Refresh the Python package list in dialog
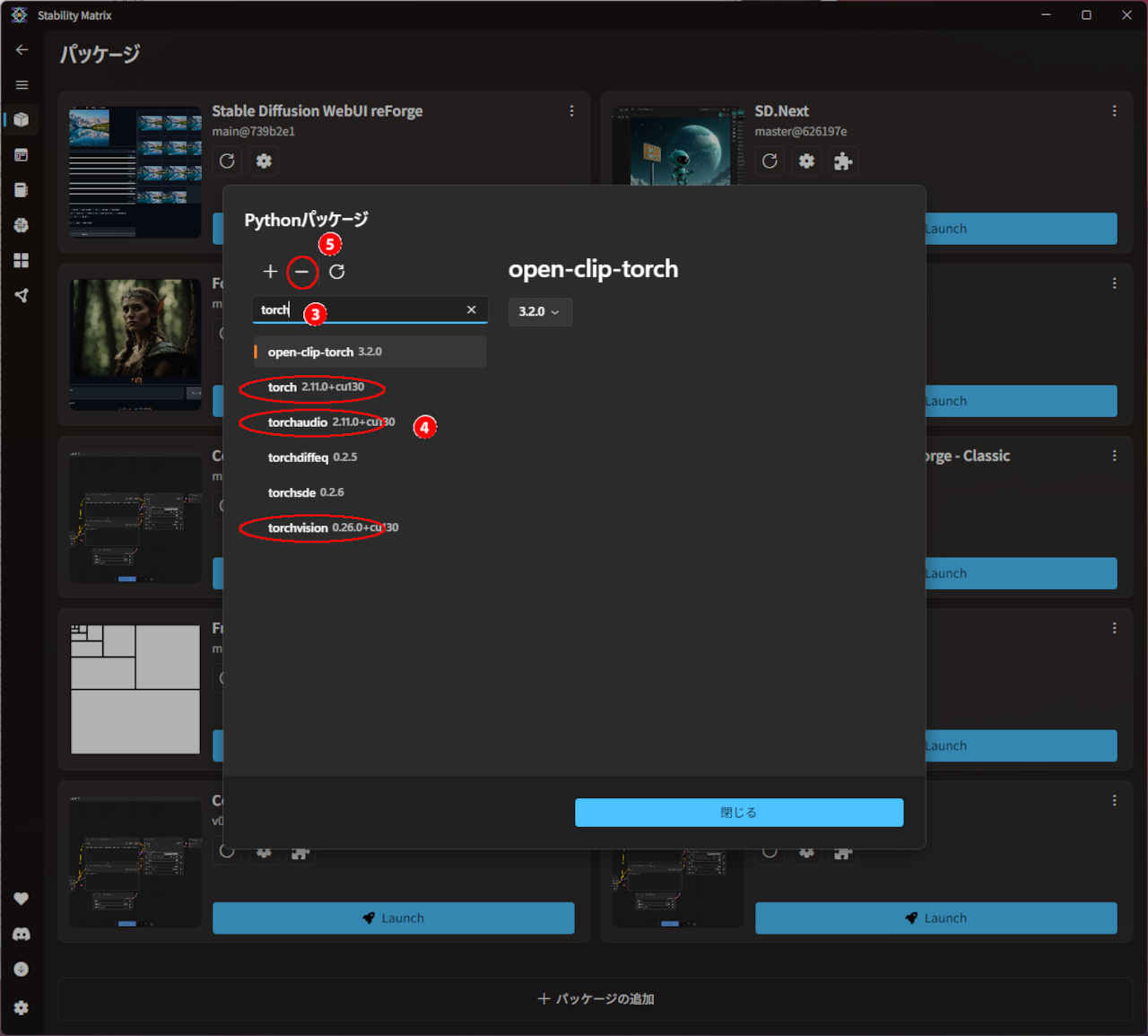The height and width of the screenshot is (1036, 1148). [336, 272]
